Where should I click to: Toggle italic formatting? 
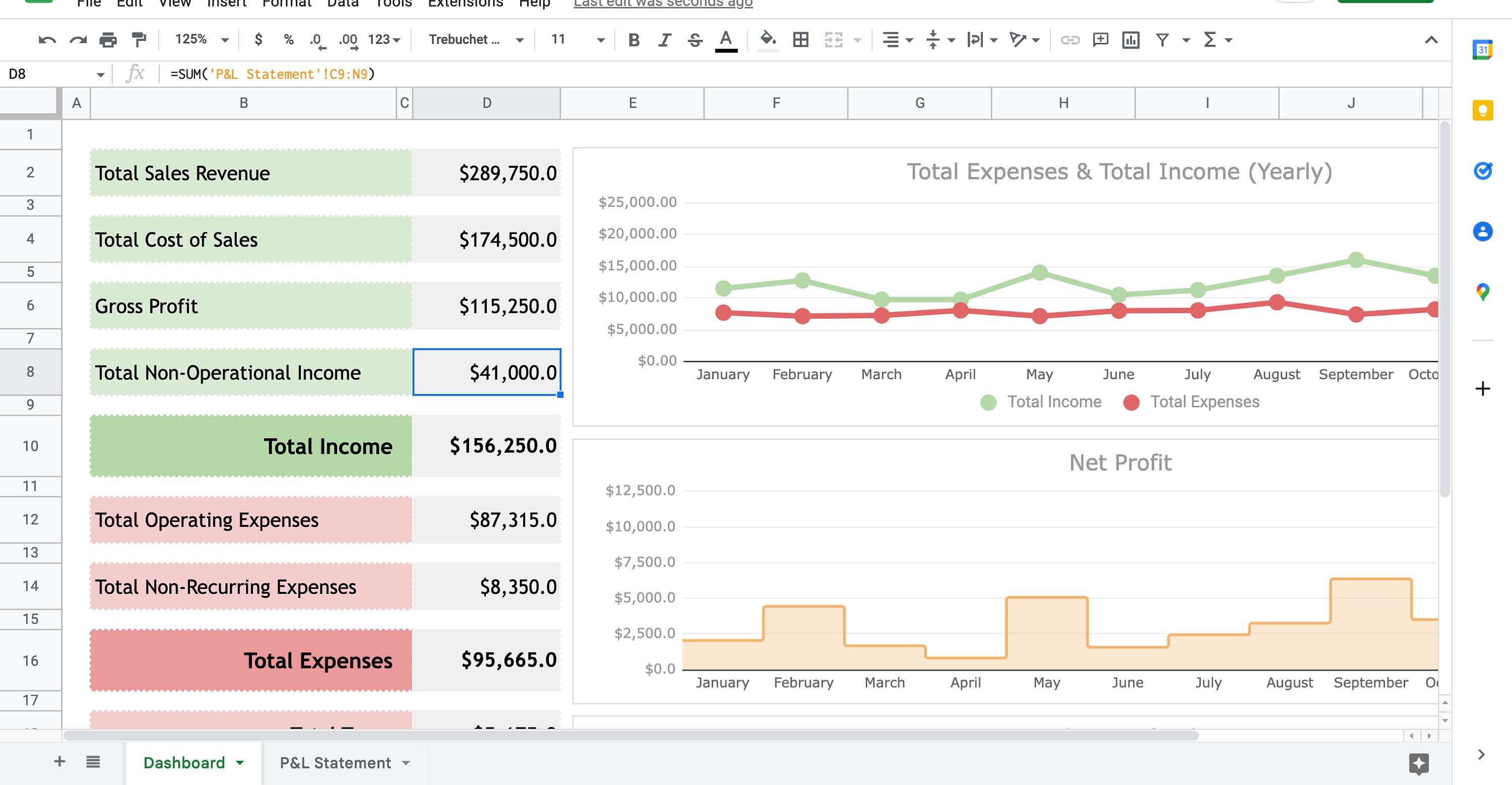pyautogui.click(x=664, y=39)
